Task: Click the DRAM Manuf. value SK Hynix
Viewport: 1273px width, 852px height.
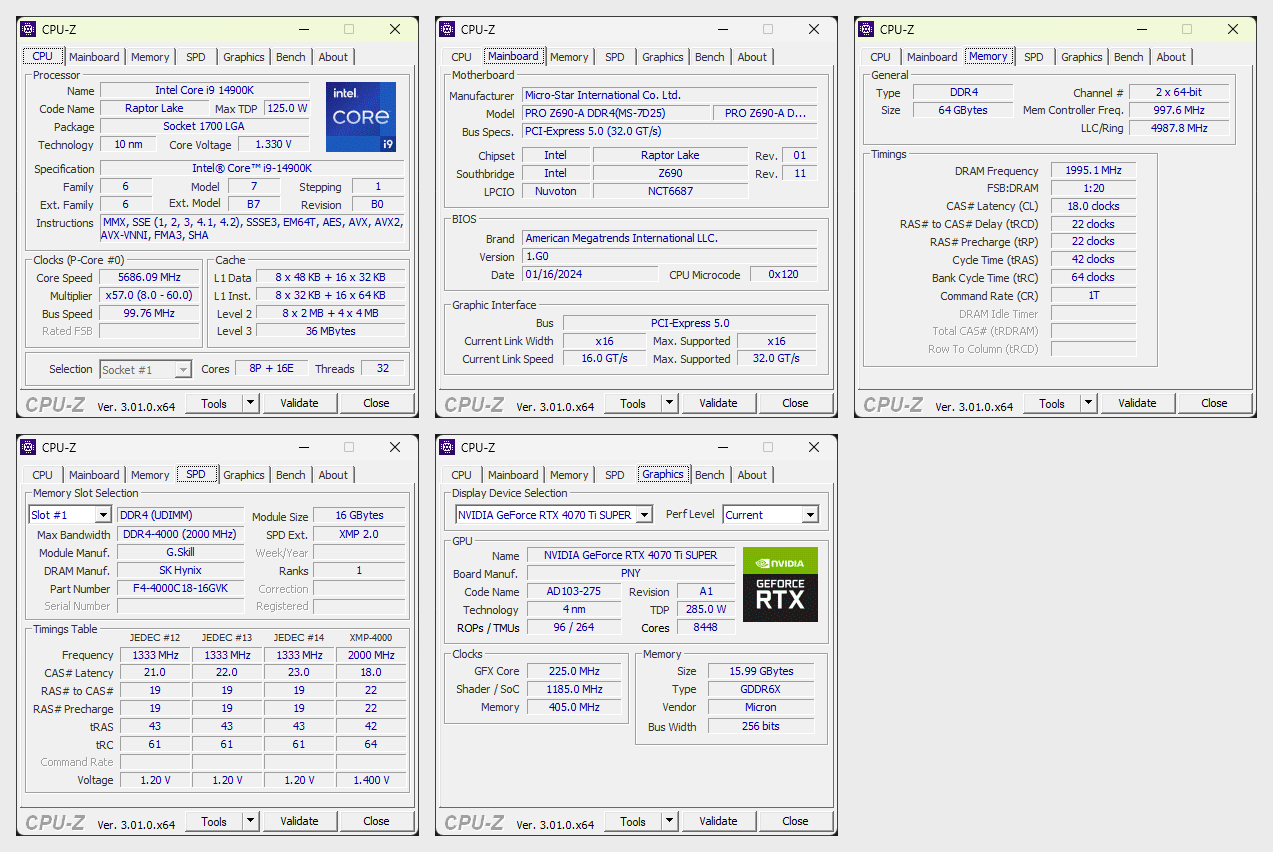Action: coord(181,571)
